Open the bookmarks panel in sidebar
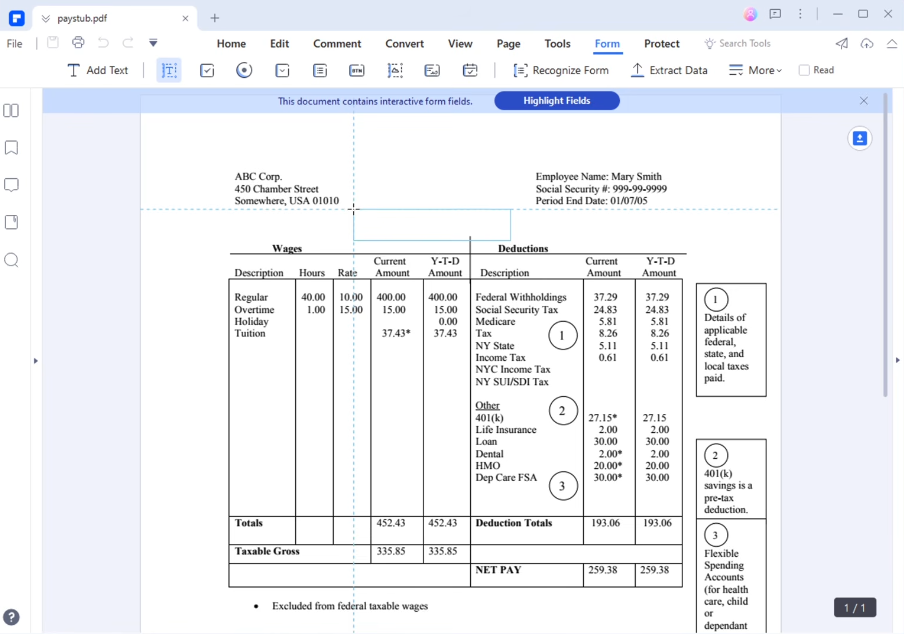This screenshot has width=904, height=634. pos(11,148)
